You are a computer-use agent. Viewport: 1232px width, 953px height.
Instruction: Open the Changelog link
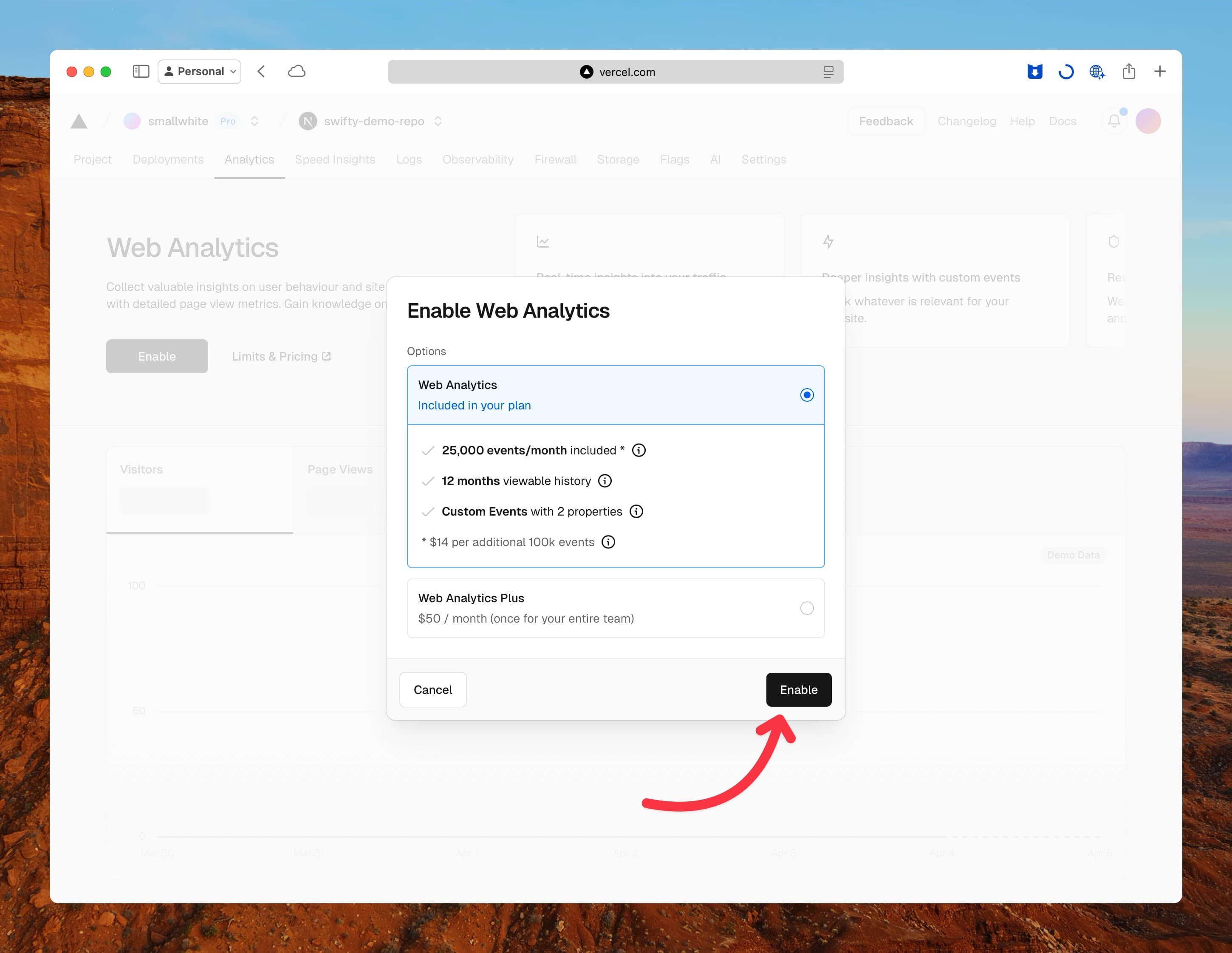coord(966,121)
